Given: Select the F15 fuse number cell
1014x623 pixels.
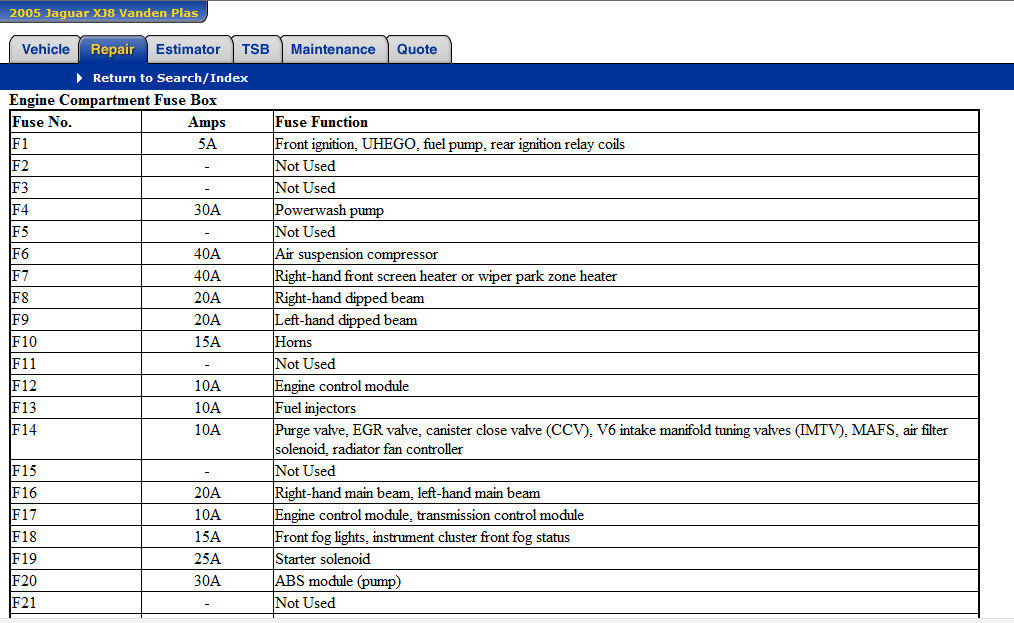Looking at the screenshot, I should 76,470.
